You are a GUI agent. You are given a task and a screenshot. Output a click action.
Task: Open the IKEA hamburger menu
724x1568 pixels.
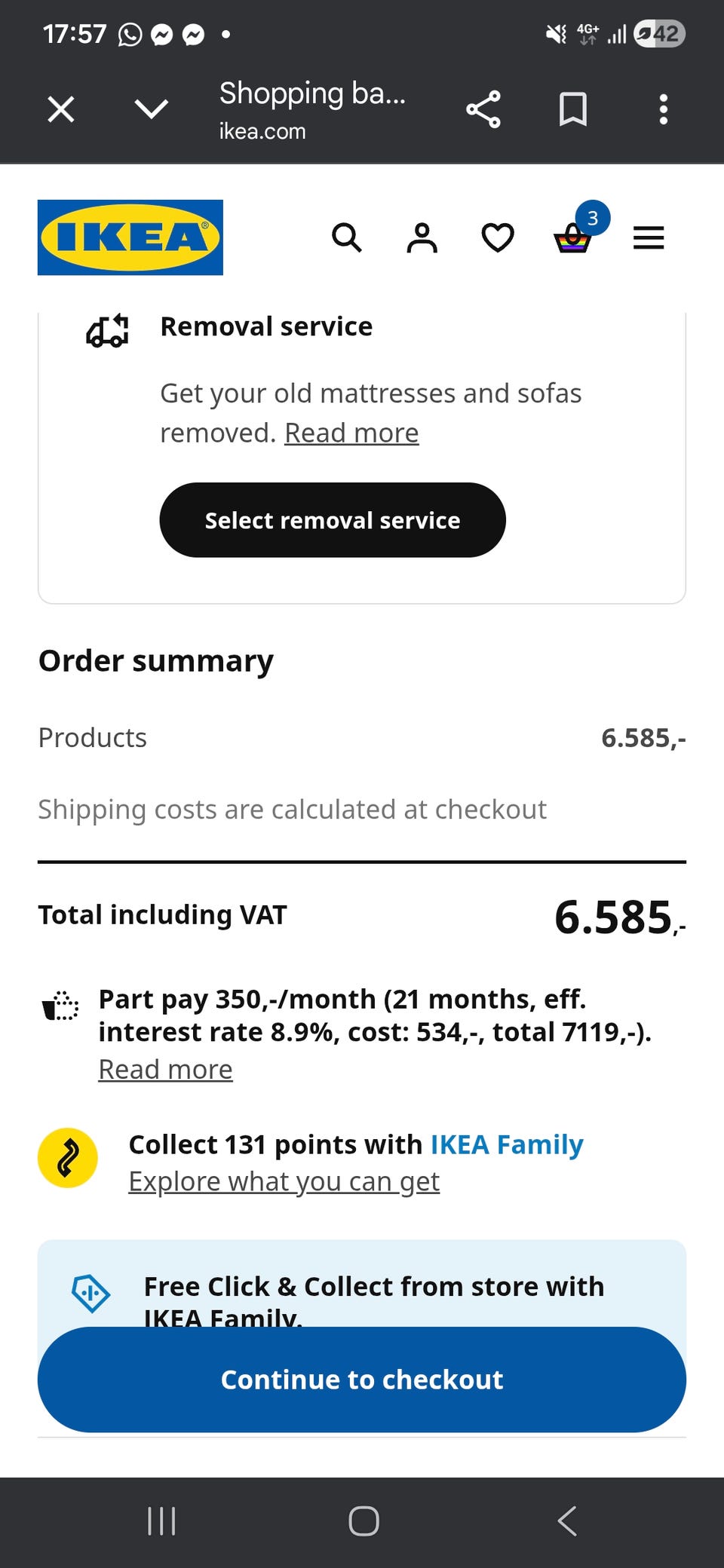pos(649,237)
